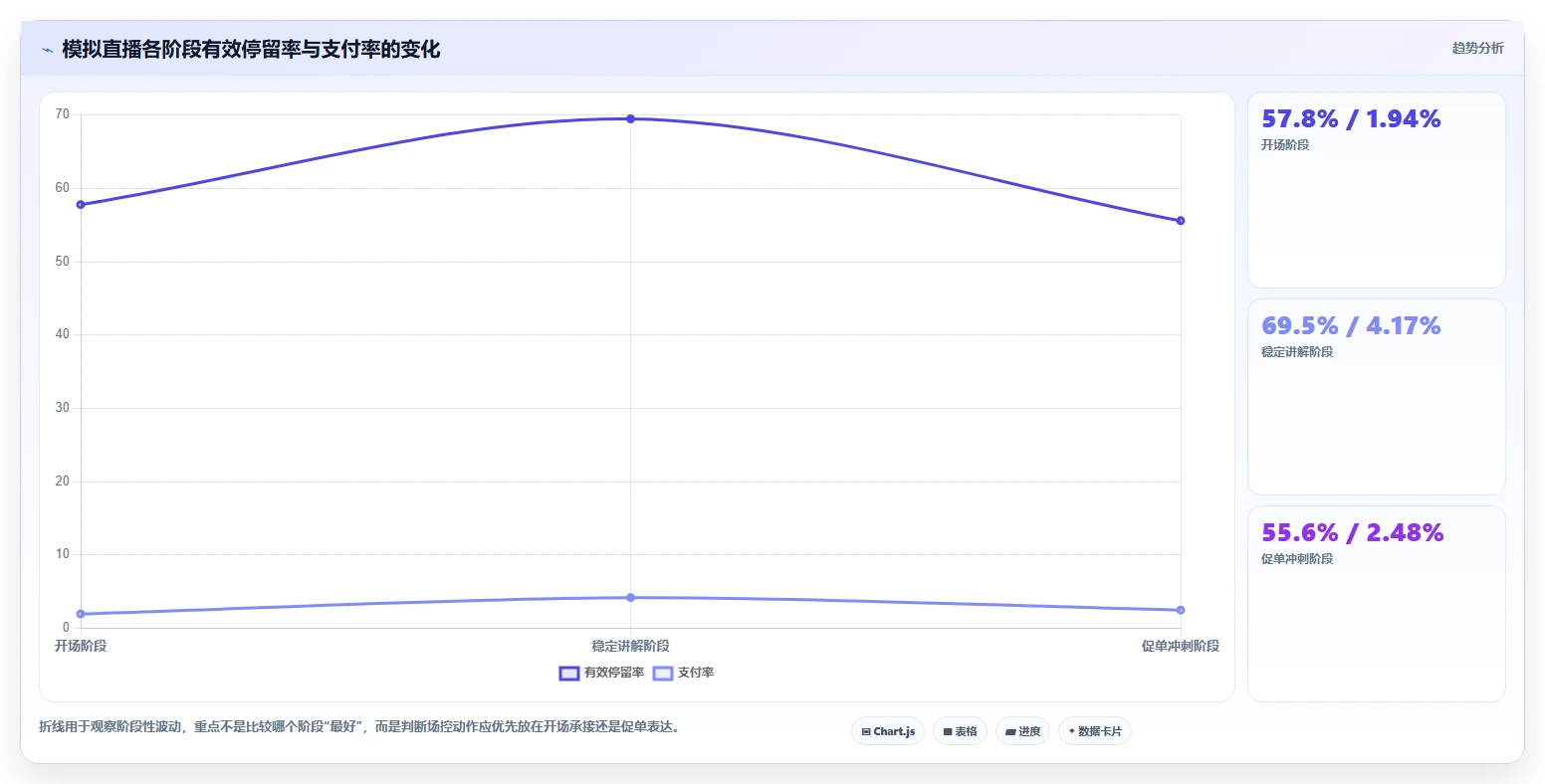Click the chart title 模拟直播各阶段有效停留率与支付率的变化

click(251, 49)
